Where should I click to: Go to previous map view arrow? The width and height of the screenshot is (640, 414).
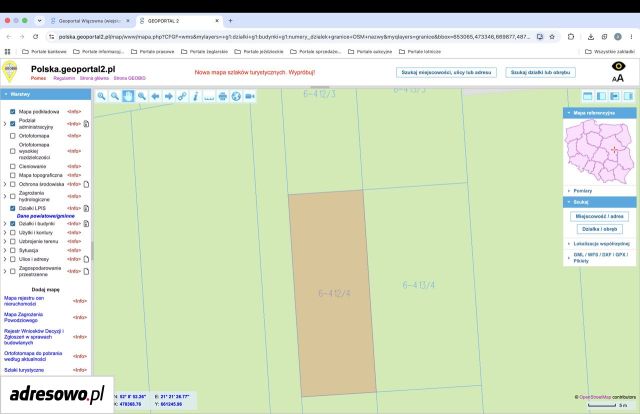tap(155, 96)
